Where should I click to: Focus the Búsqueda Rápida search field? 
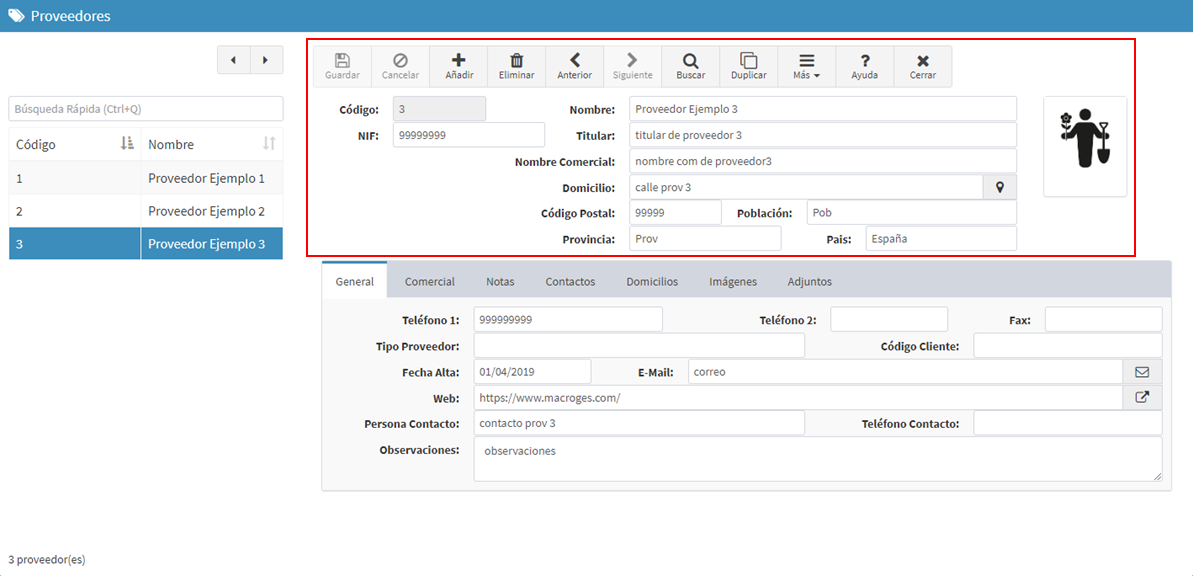click(x=146, y=109)
